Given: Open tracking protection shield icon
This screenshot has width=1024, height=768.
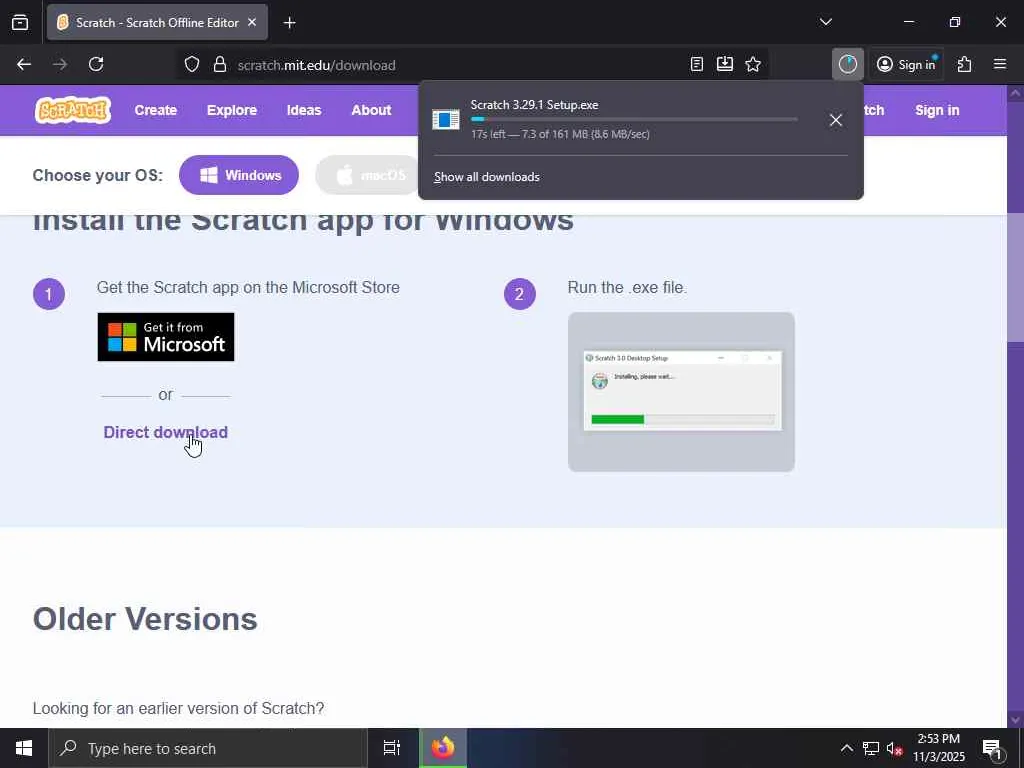Looking at the screenshot, I should pyautogui.click(x=191, y=65).
